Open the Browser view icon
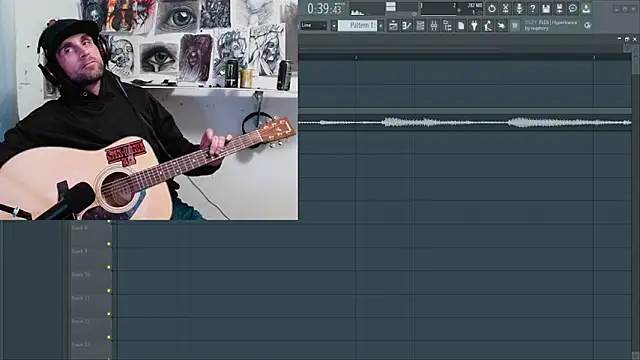640x360 pixels. click(x=447, y=26)
